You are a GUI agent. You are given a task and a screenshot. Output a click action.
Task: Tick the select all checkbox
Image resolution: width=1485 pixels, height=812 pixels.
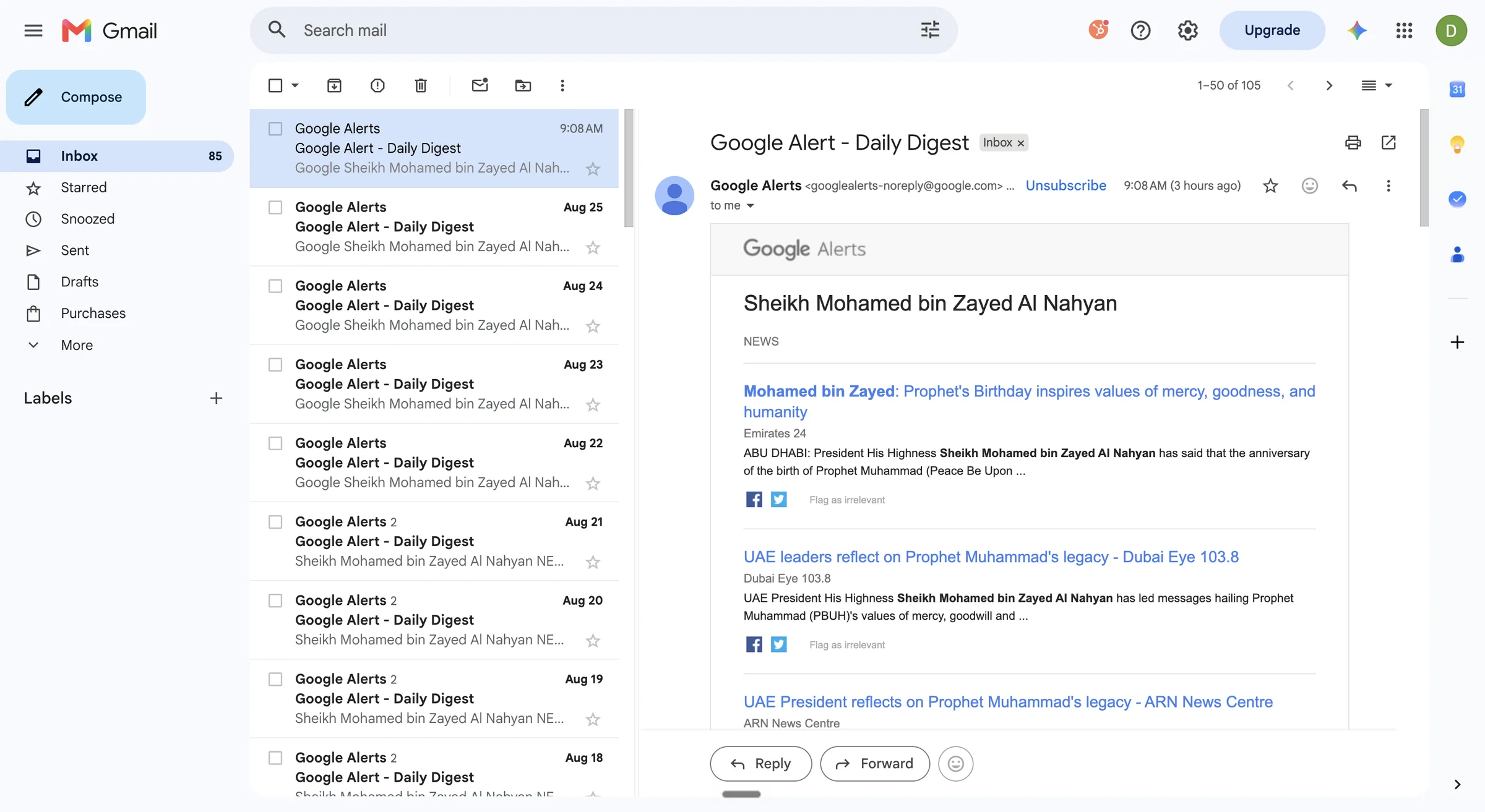(275, 85)
